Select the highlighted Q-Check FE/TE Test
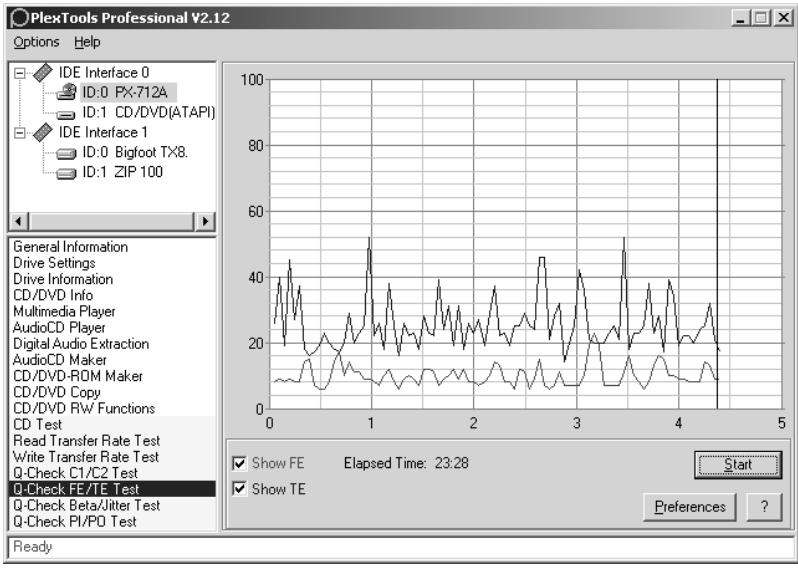 [x=112, y=489]
